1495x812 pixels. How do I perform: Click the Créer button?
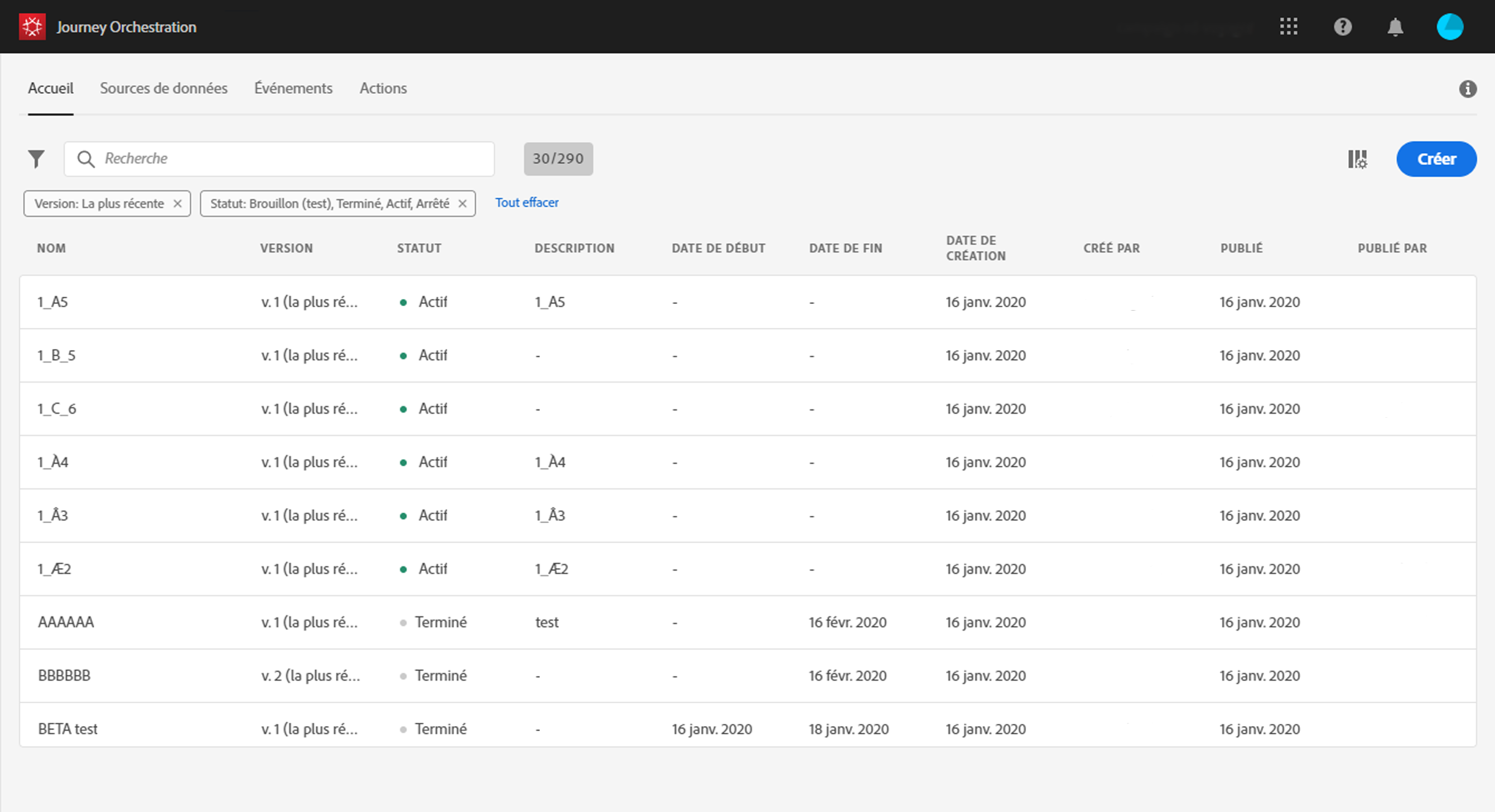tap(1436, 159)
